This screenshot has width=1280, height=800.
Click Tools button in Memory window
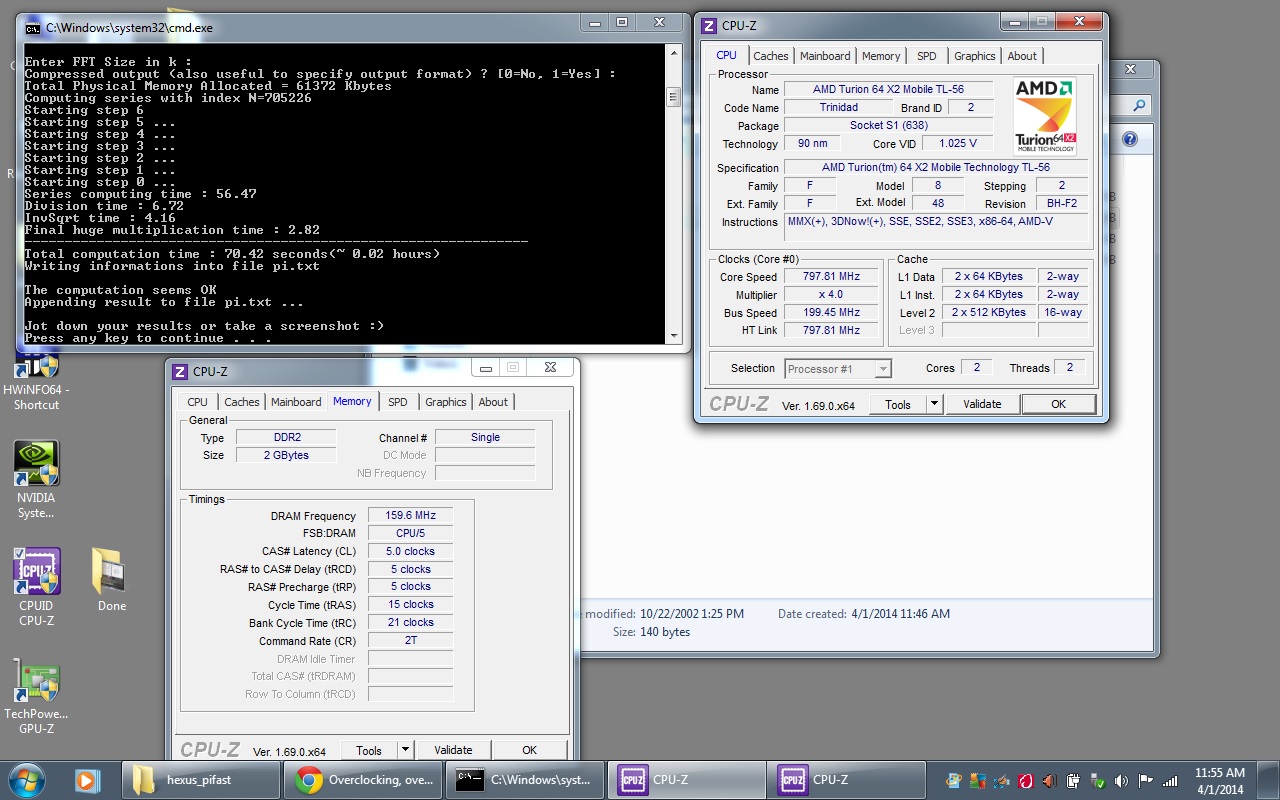click(369, 750)
